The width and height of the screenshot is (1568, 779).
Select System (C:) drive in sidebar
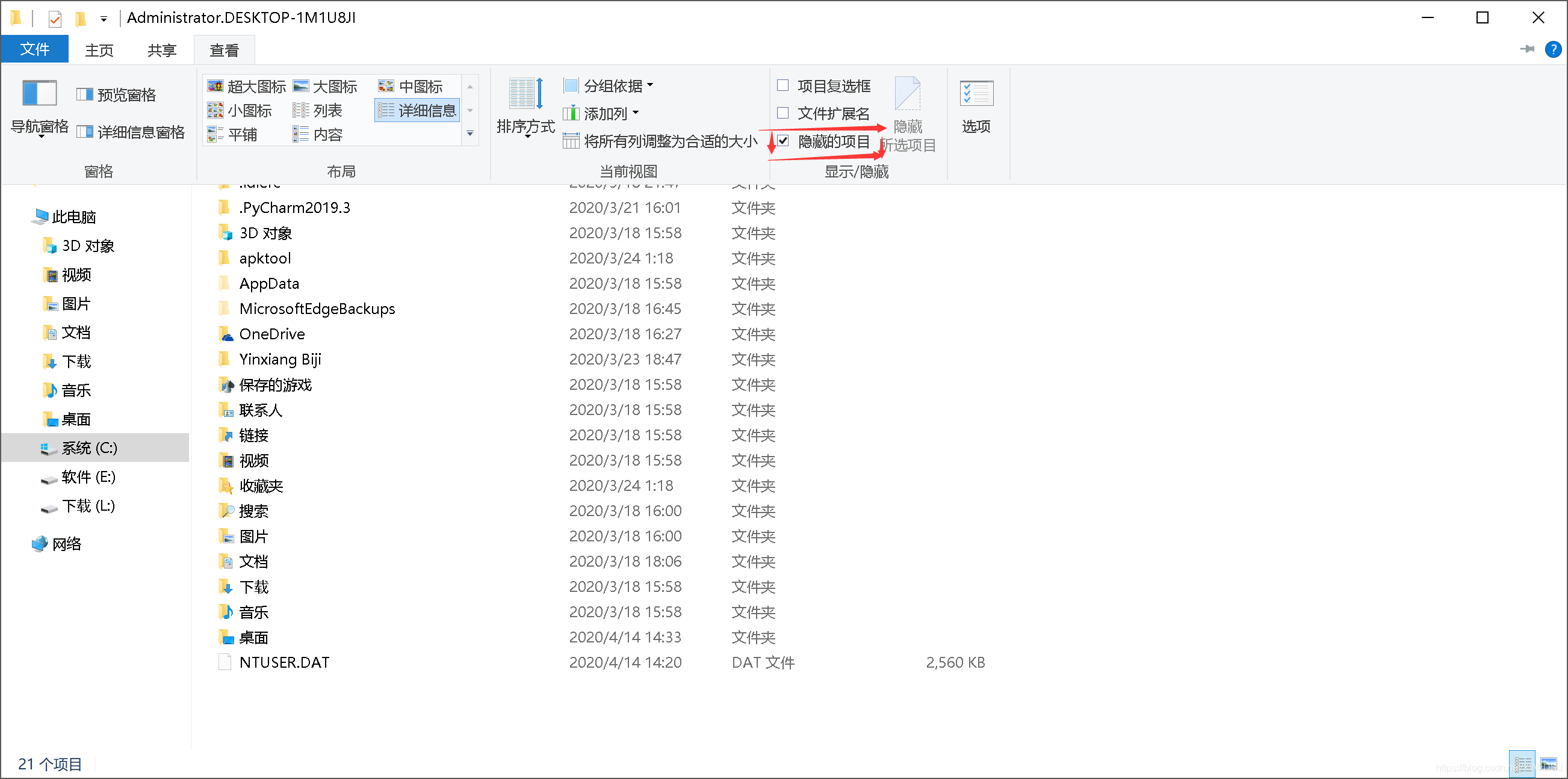click(89, 448)
